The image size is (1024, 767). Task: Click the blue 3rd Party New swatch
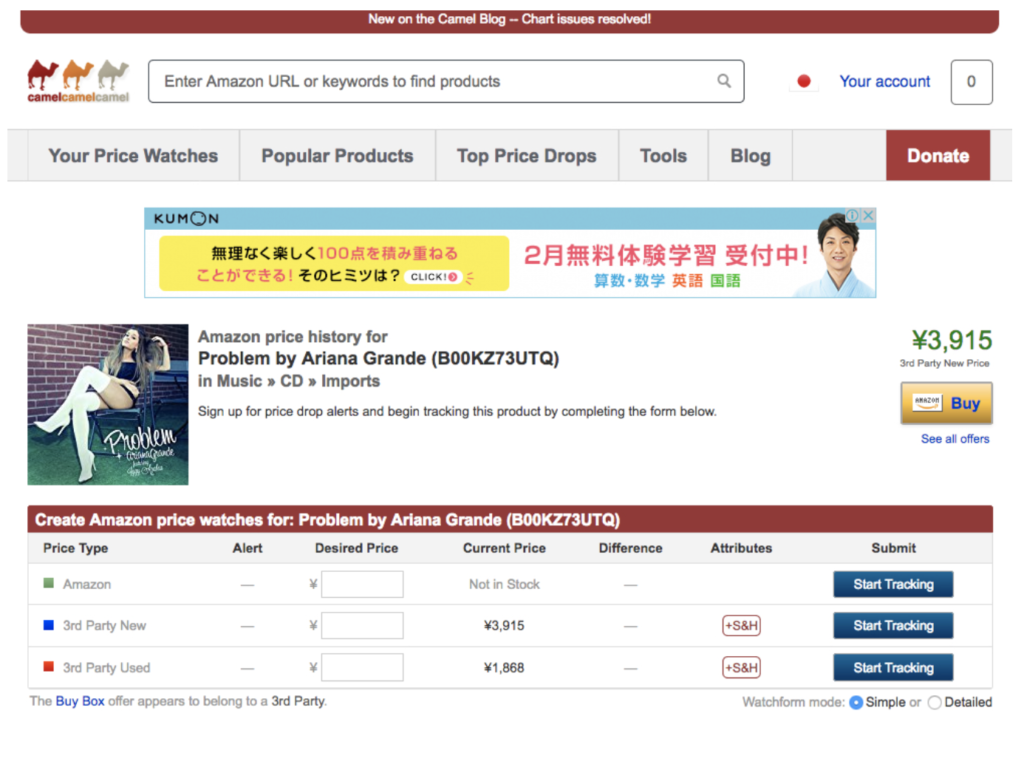pos(48,625)
